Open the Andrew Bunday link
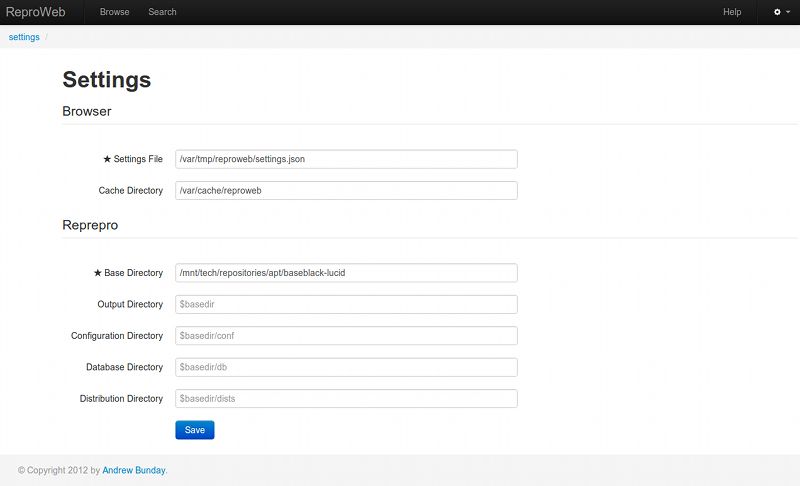Viewport: 800px width, 486px height. coord(134,470)
